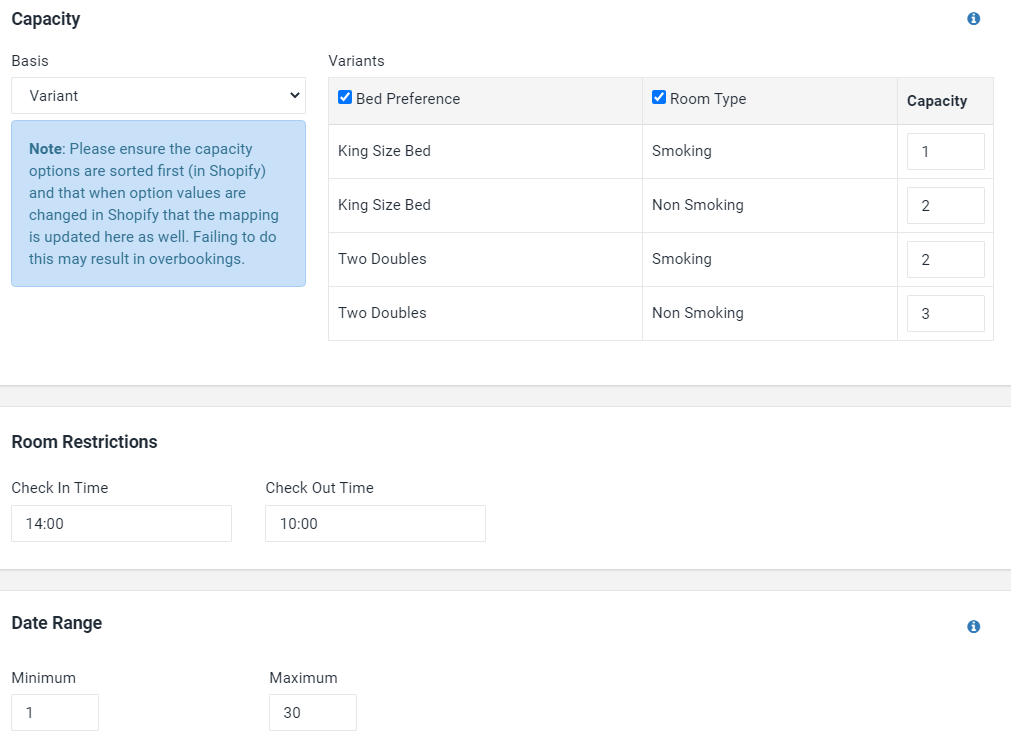
Task: Click the Capacity section info icon
Action: 974,19
